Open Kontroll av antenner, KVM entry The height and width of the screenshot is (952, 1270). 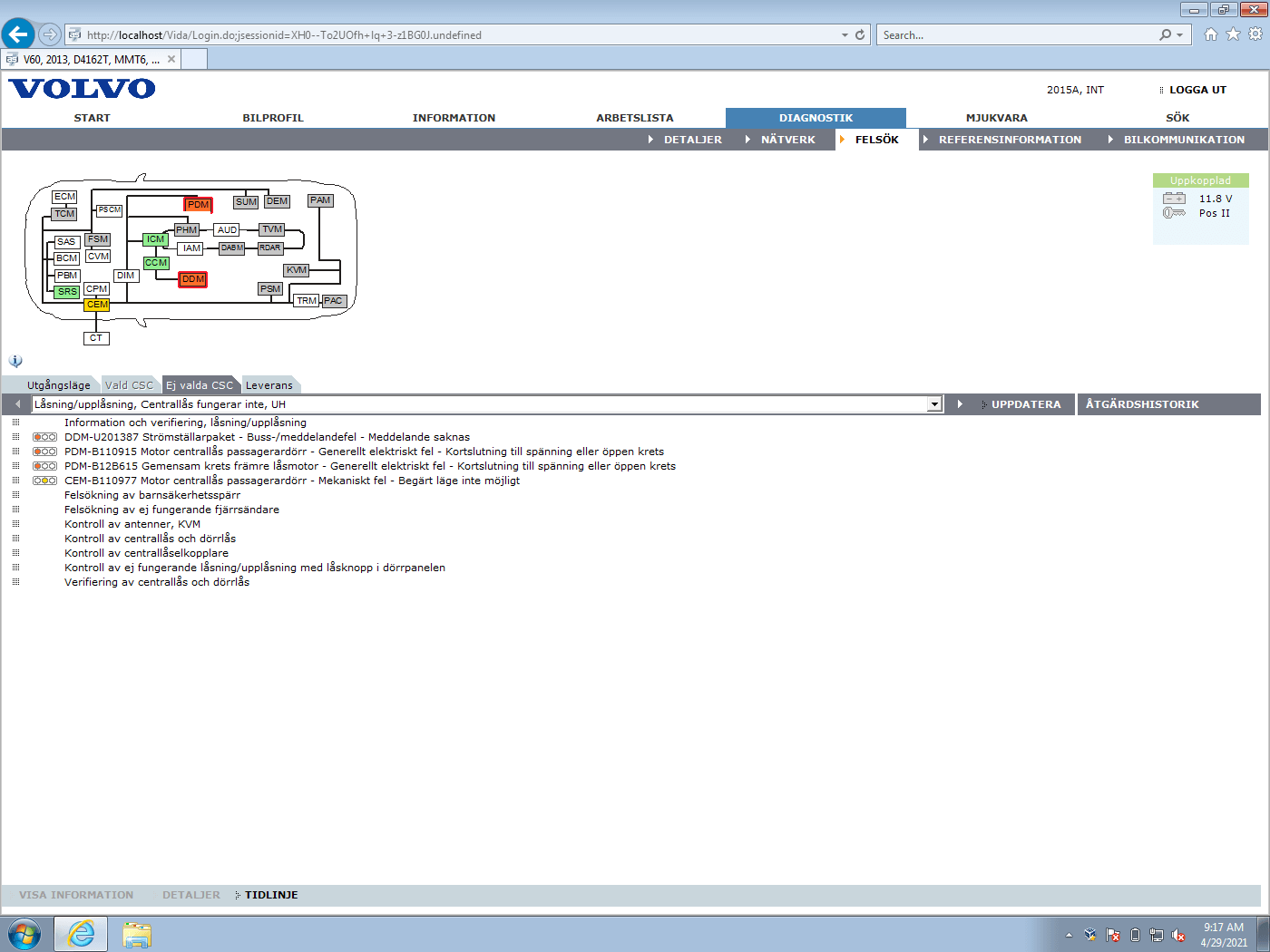132,524
